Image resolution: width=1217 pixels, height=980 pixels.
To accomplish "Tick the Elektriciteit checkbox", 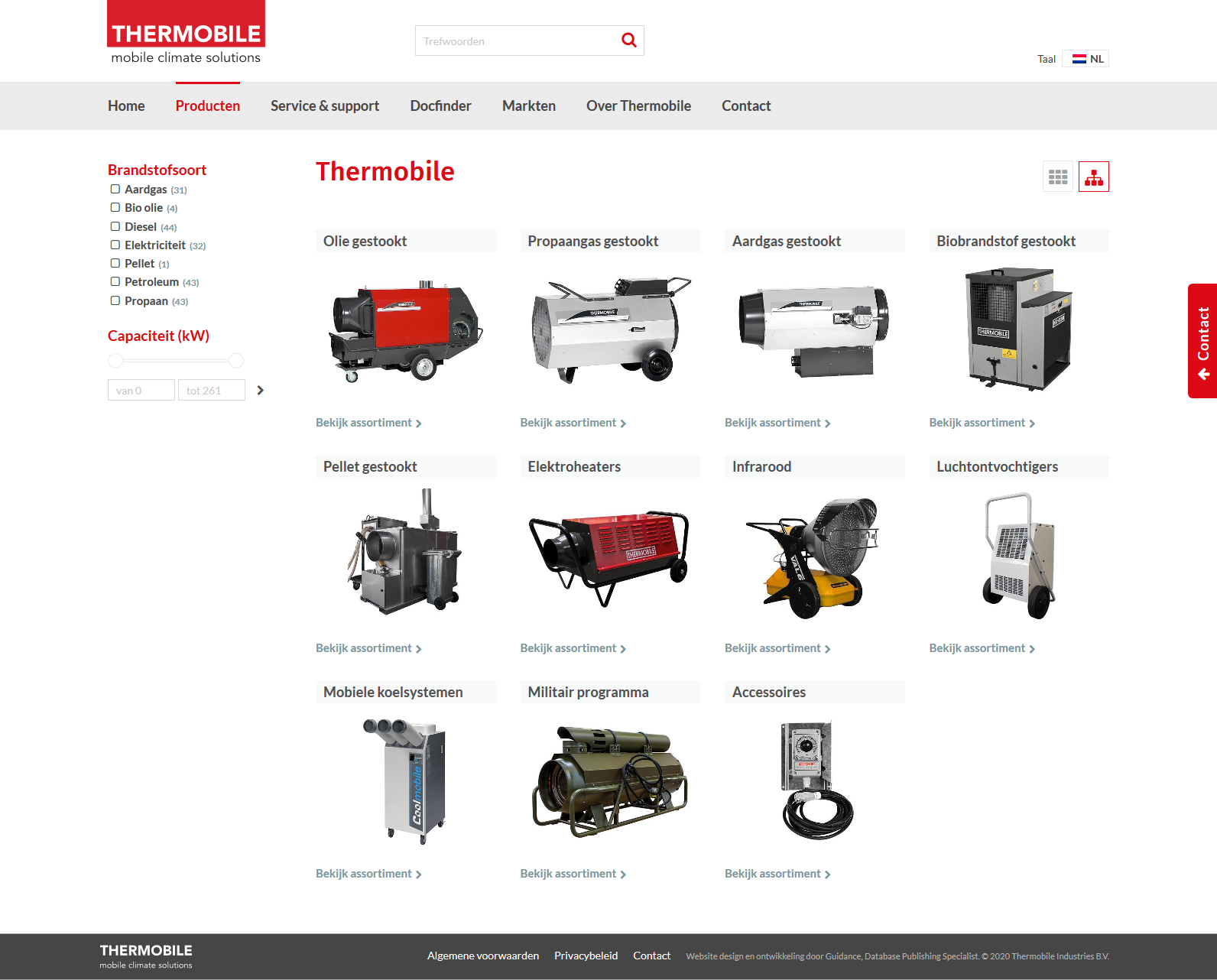I will (x=115, y=245).
